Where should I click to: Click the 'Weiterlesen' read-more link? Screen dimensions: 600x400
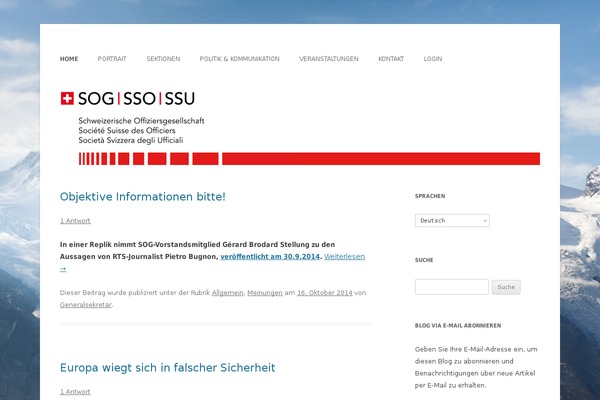point(344,256)
